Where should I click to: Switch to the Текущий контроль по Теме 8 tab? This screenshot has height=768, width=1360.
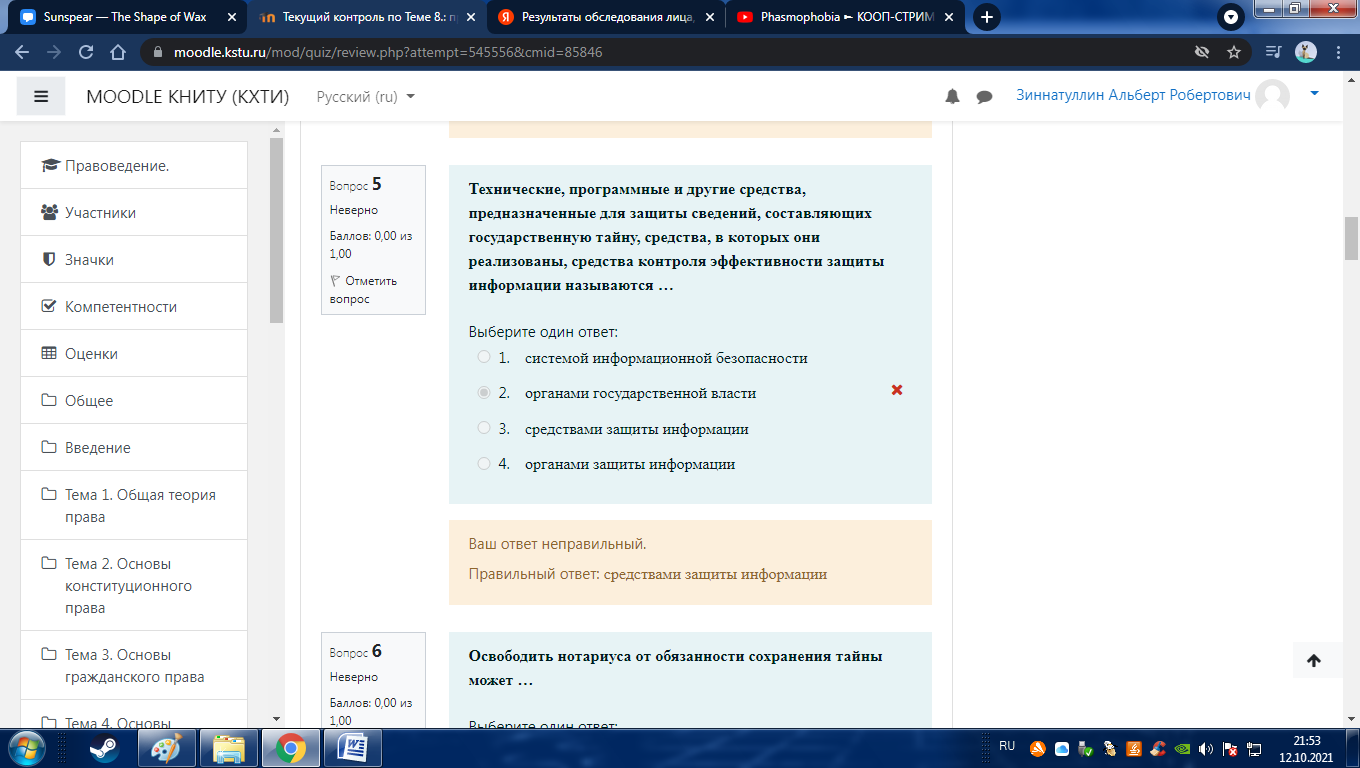pyautogui.click(x=365, y=17)
